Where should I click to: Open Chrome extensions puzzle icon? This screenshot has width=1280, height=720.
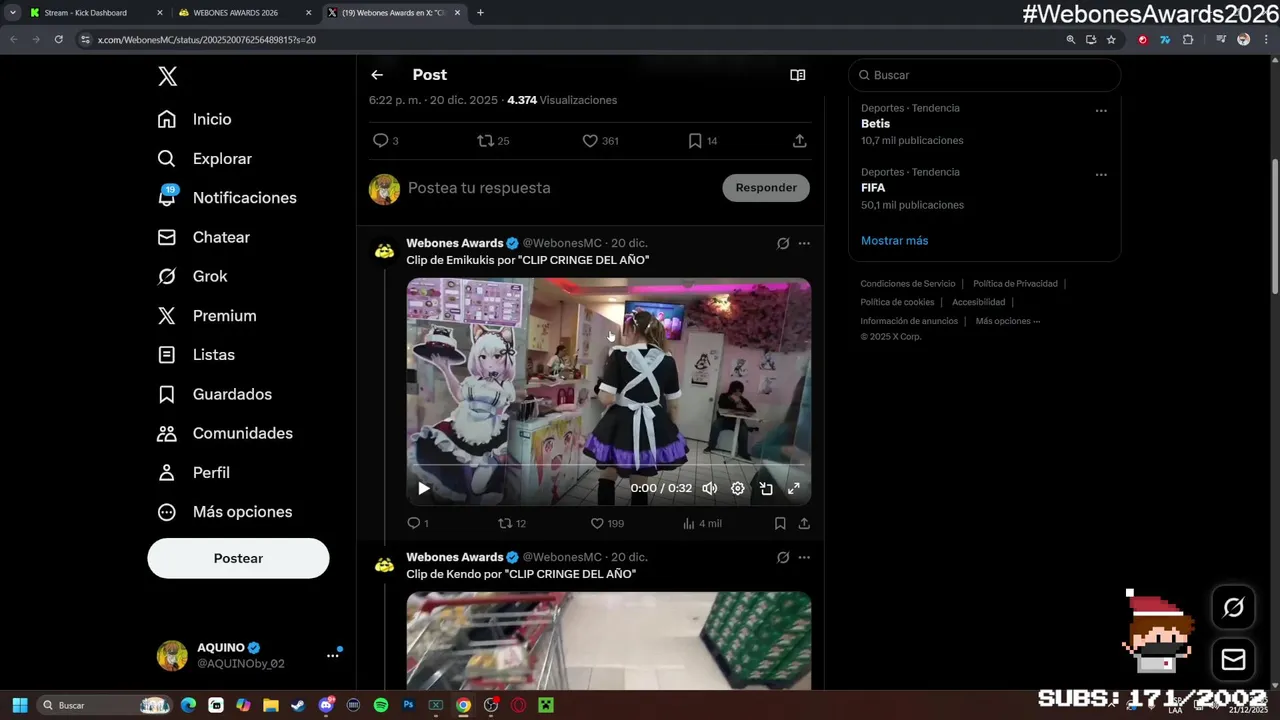pyautogui.click(x=1188, y=40)
